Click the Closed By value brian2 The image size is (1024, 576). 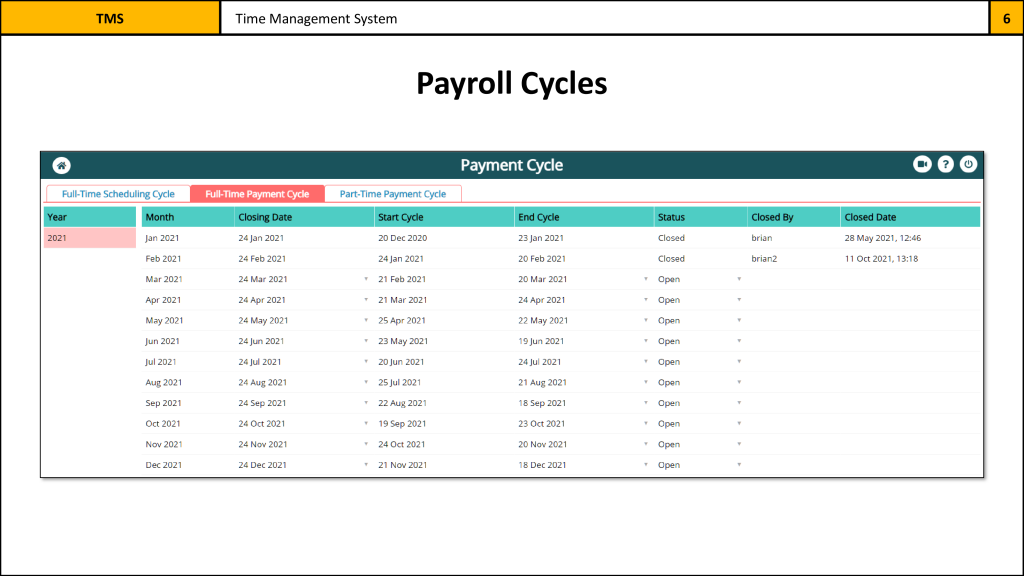click(764, 259)
